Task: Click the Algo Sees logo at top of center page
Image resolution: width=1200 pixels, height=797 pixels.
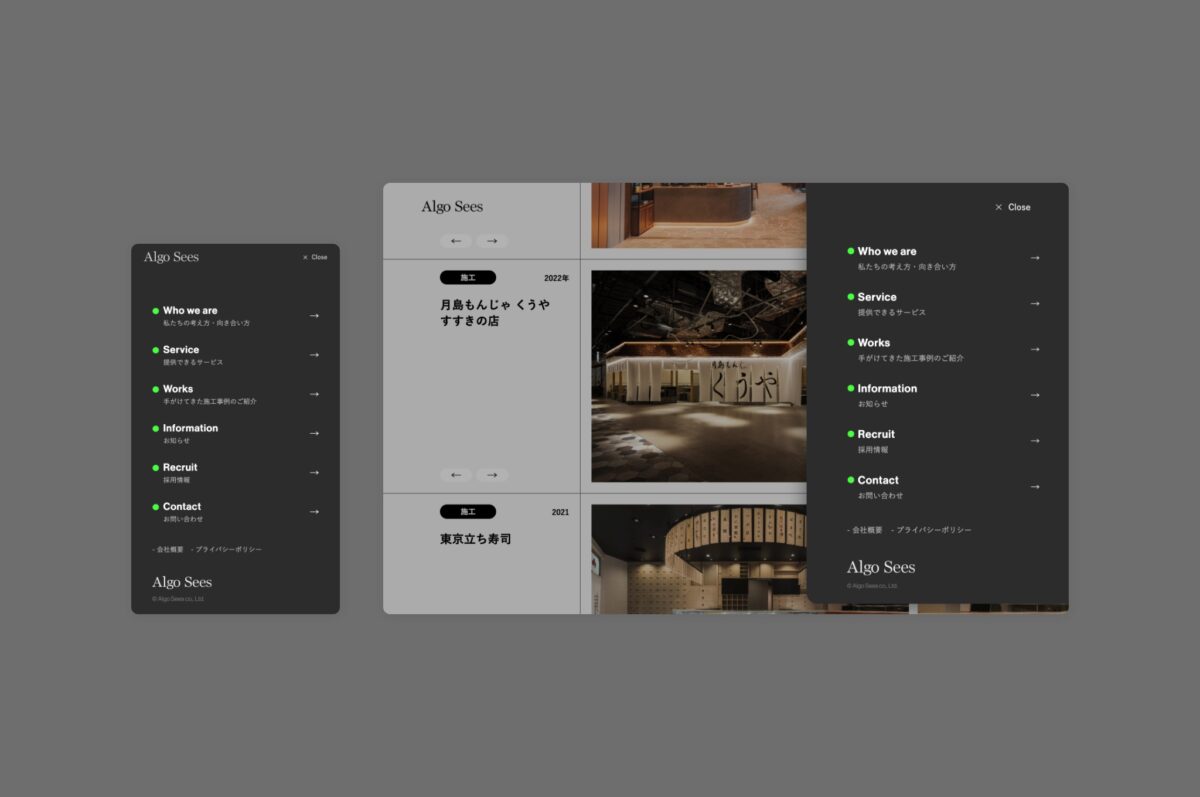Action: [x=452, y=207]
